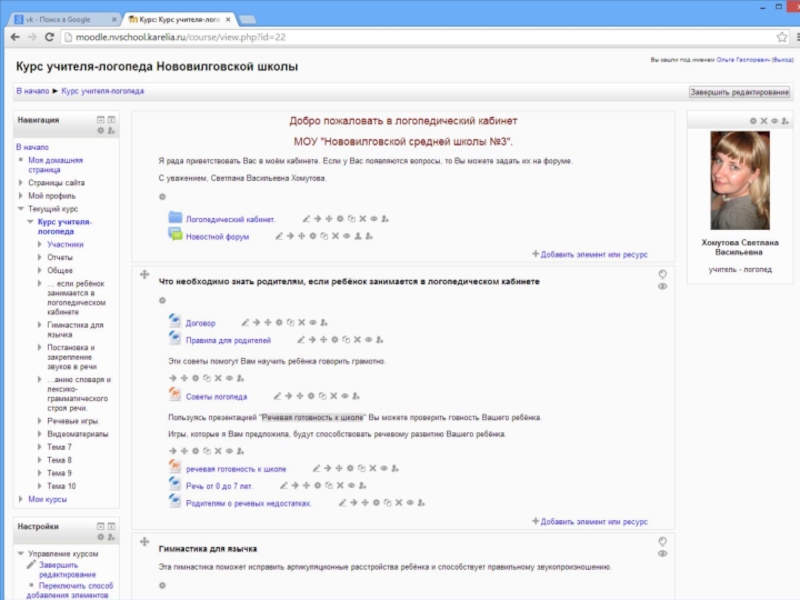Viewport: 800px width, 600px height.
Task: Expand Отчеты node in navigation
Action: tap(39, 257)
